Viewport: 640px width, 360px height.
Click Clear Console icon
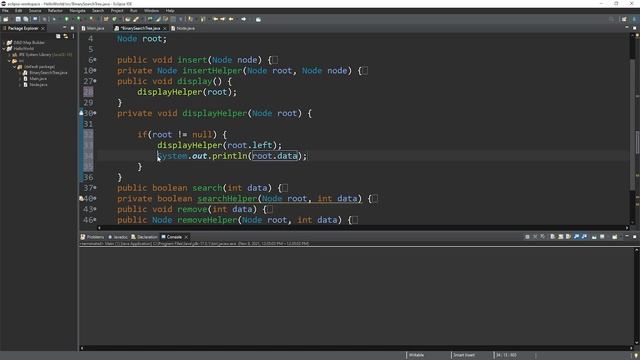click(x=553, y=237)
